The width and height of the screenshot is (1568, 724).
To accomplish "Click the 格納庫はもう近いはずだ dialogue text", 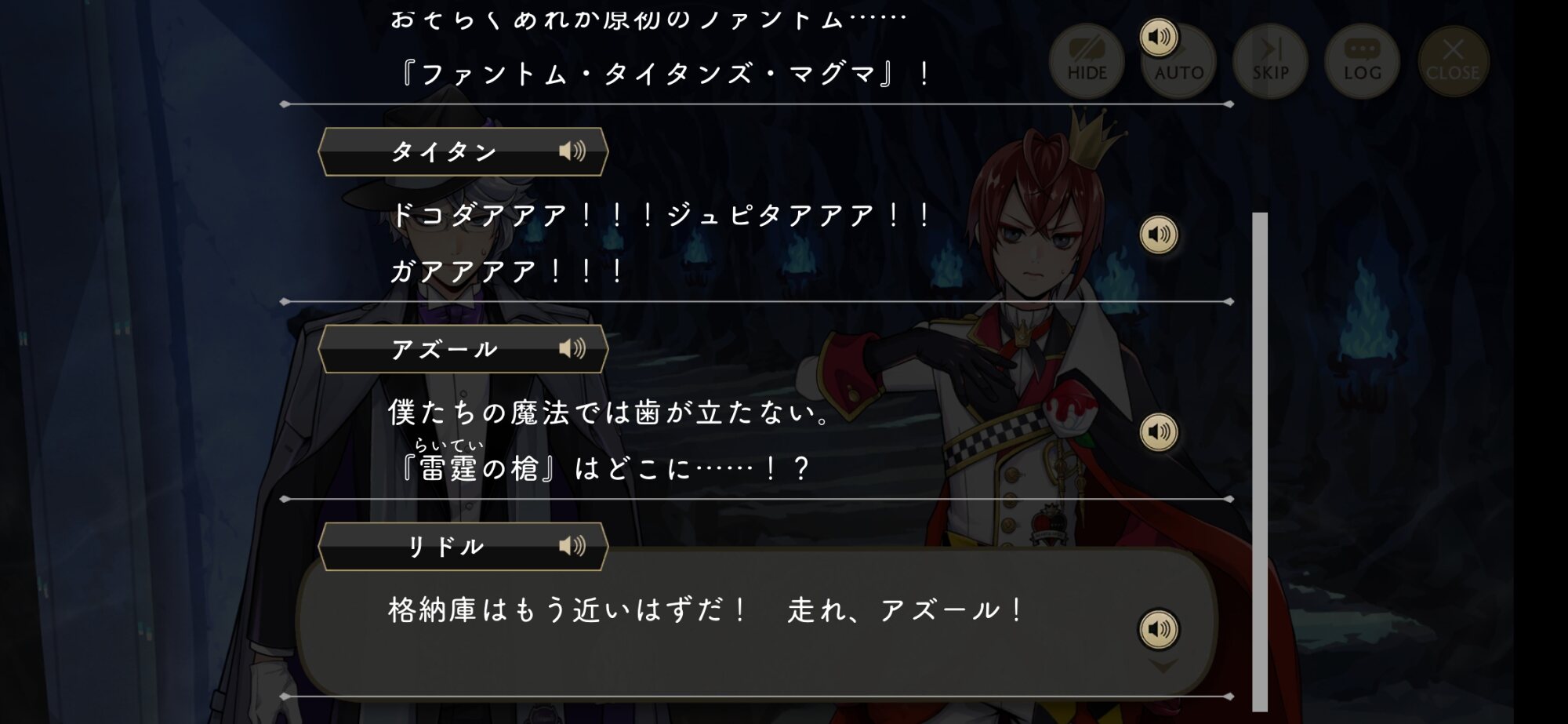I will click(x=566, y=609).
